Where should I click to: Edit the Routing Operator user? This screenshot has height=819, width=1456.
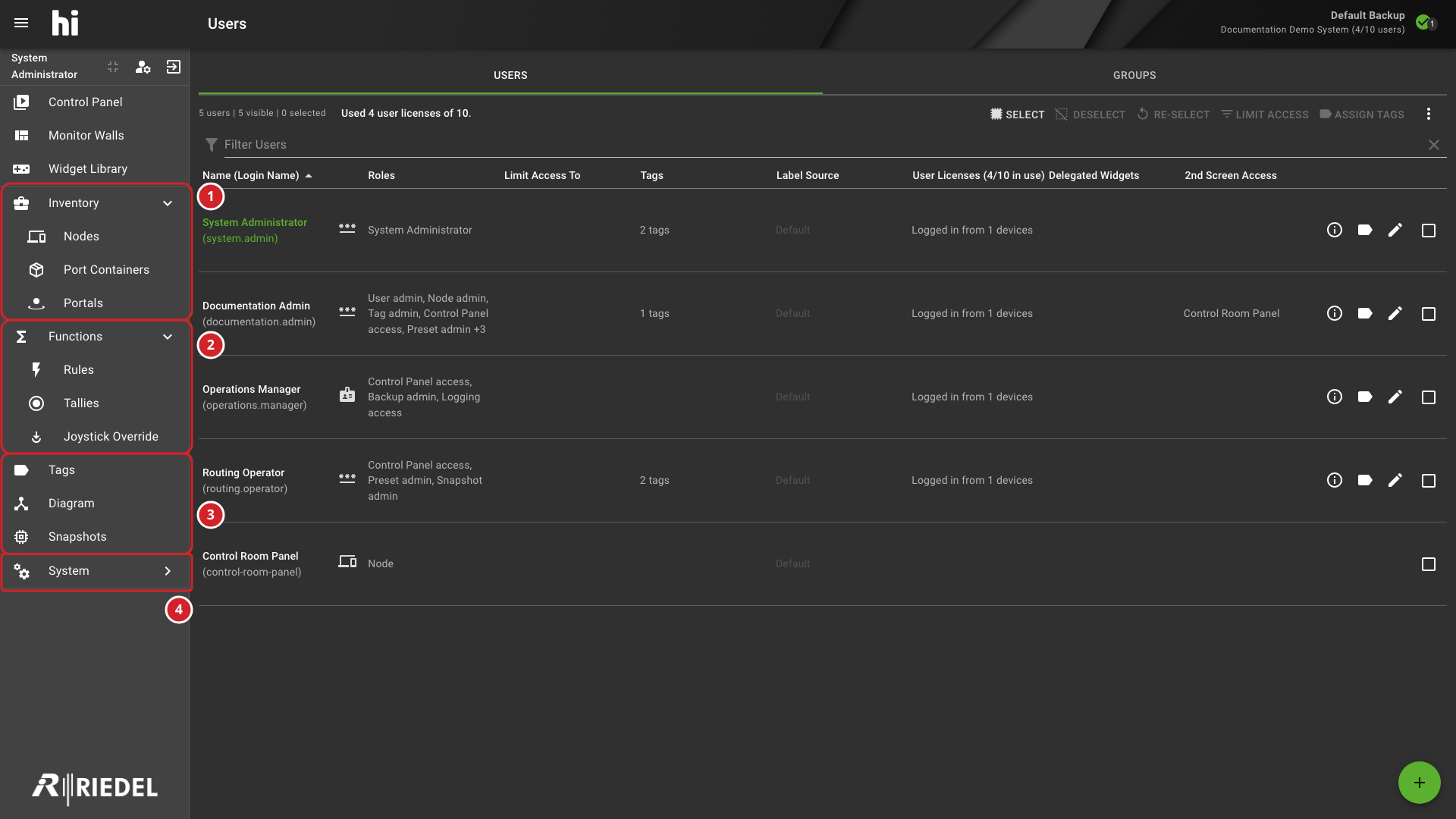[1395, 480]
